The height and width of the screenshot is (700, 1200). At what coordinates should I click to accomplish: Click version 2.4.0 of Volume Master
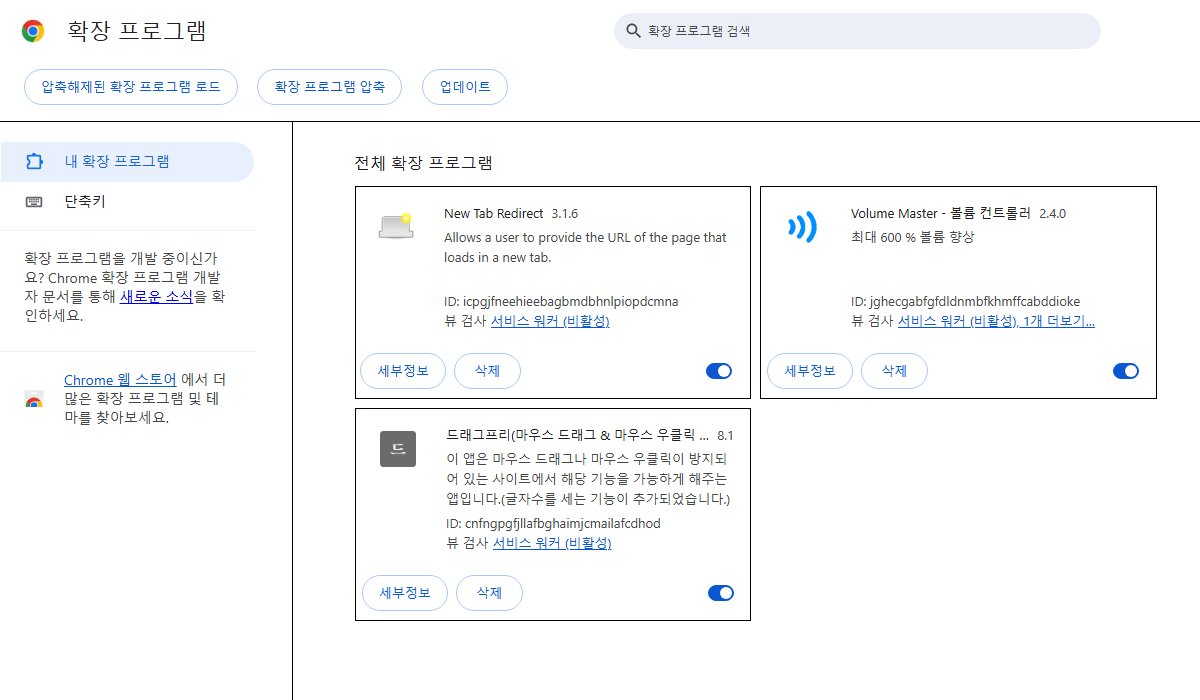1053,213
